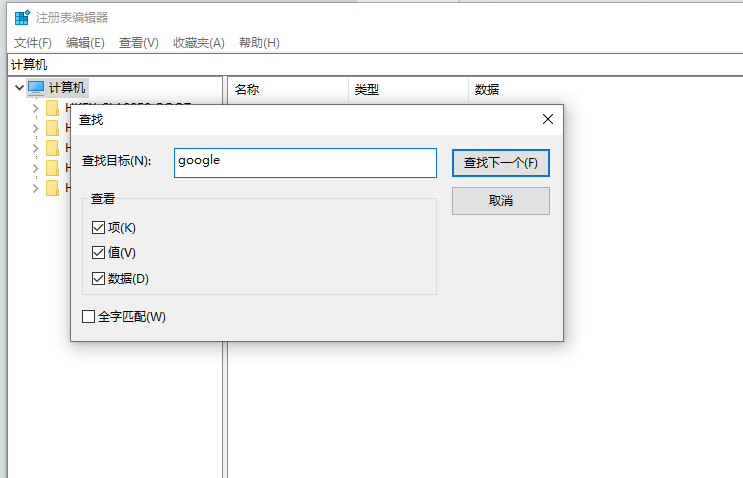Click the 注册表编辑器 window title text
This screenshot has height=478, width=743.
pyautogui.click(x=72, y=18)
